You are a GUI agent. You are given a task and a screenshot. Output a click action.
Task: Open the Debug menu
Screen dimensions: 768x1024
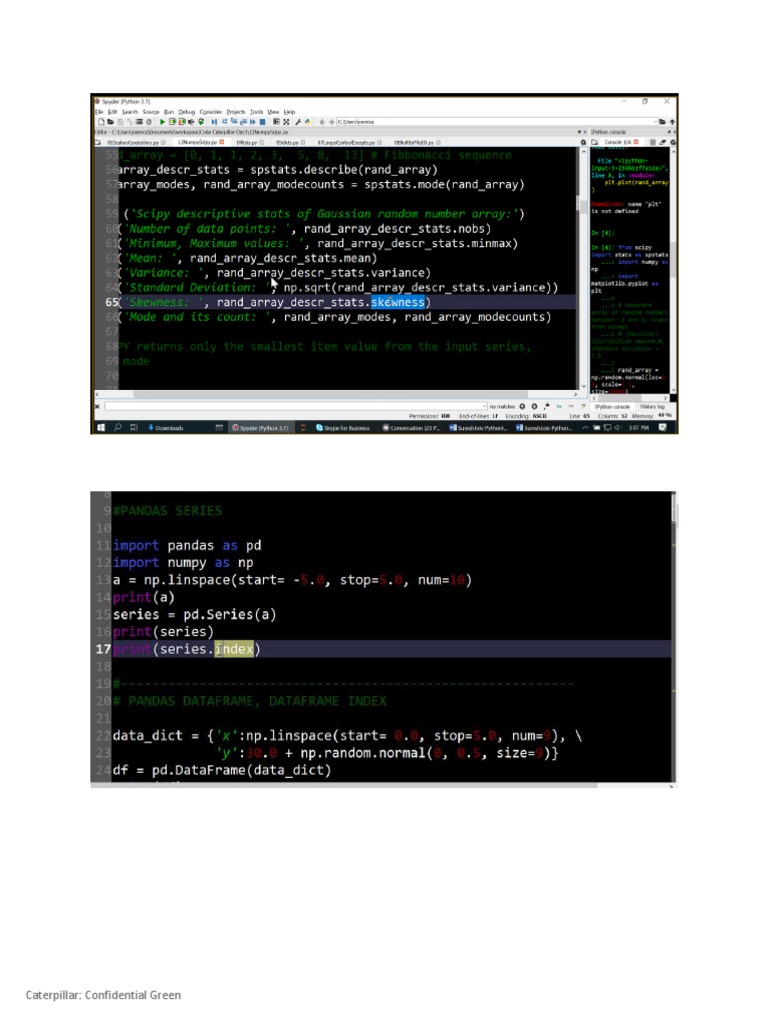pos(187,112)
